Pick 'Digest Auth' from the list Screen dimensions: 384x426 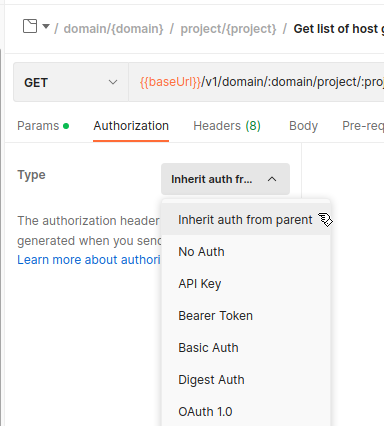coord(246,380)
